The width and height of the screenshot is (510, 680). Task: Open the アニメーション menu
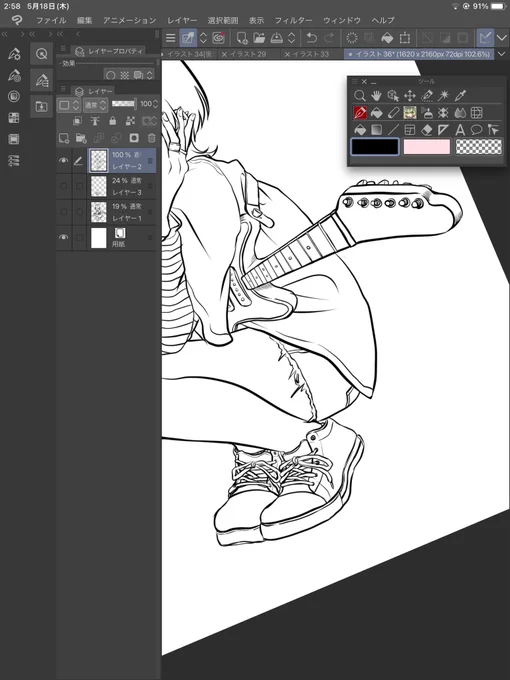[129, 20]
